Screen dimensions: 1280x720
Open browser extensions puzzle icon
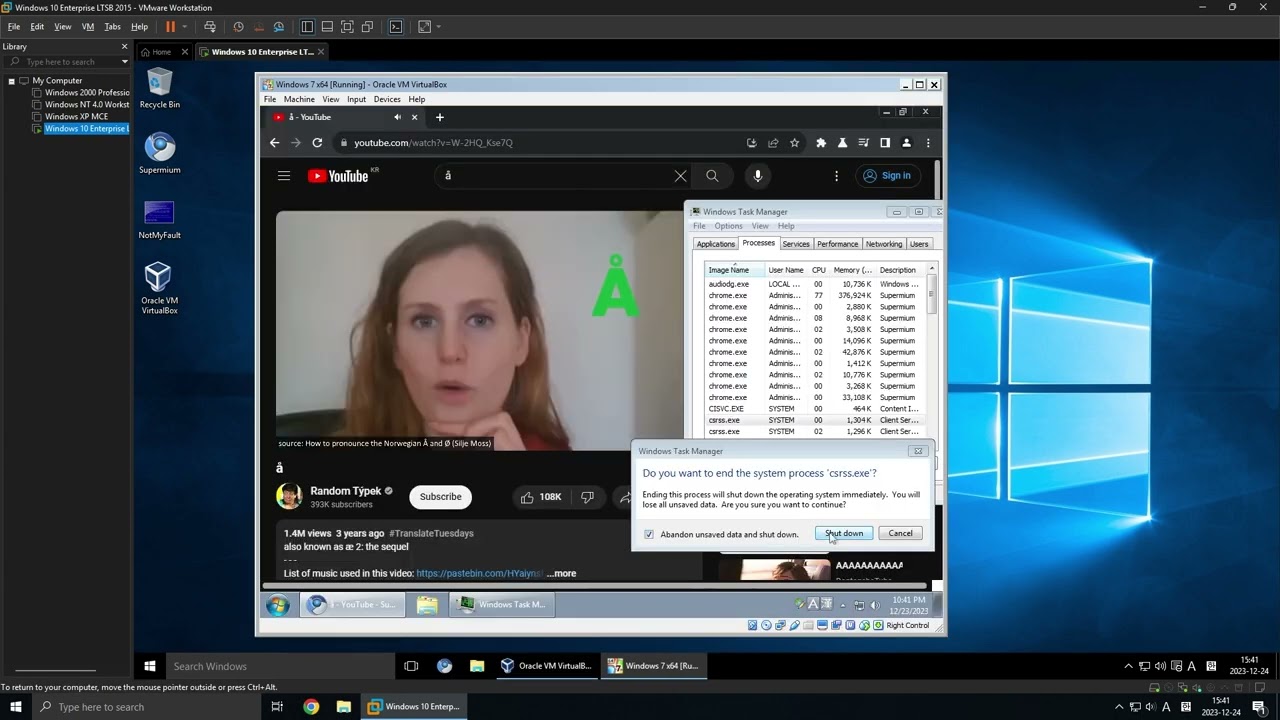click(821, 143)
